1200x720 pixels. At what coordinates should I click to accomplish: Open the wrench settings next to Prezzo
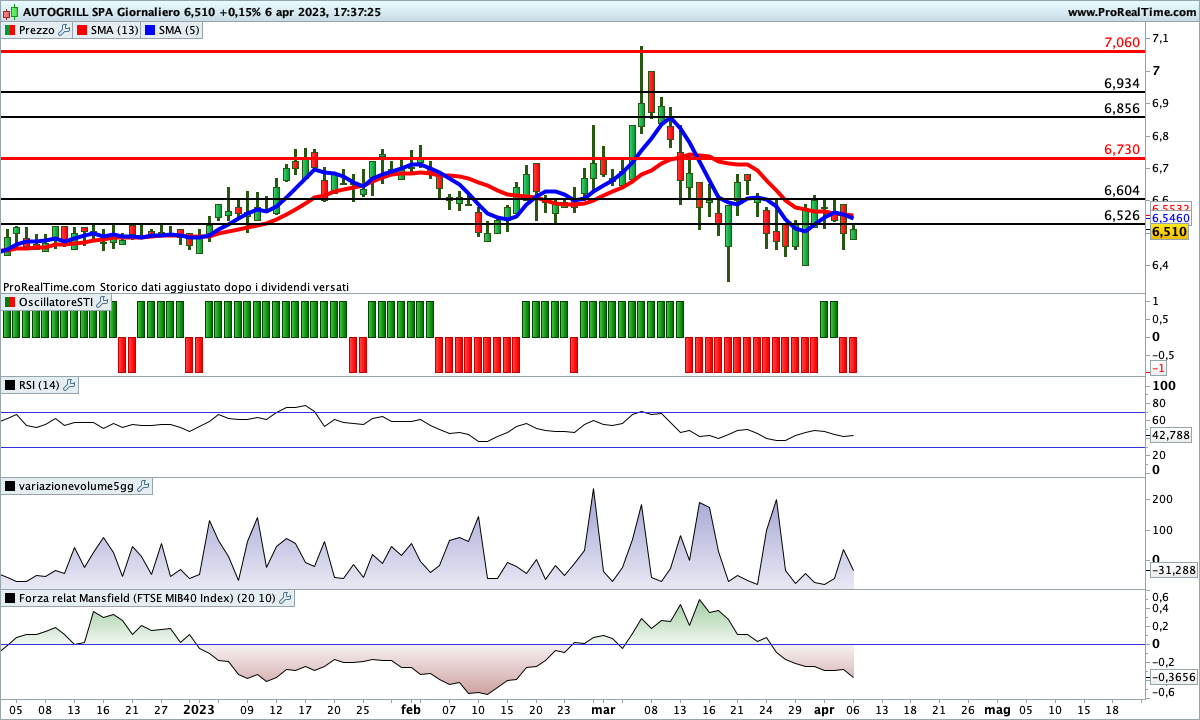tap(65, 30)
